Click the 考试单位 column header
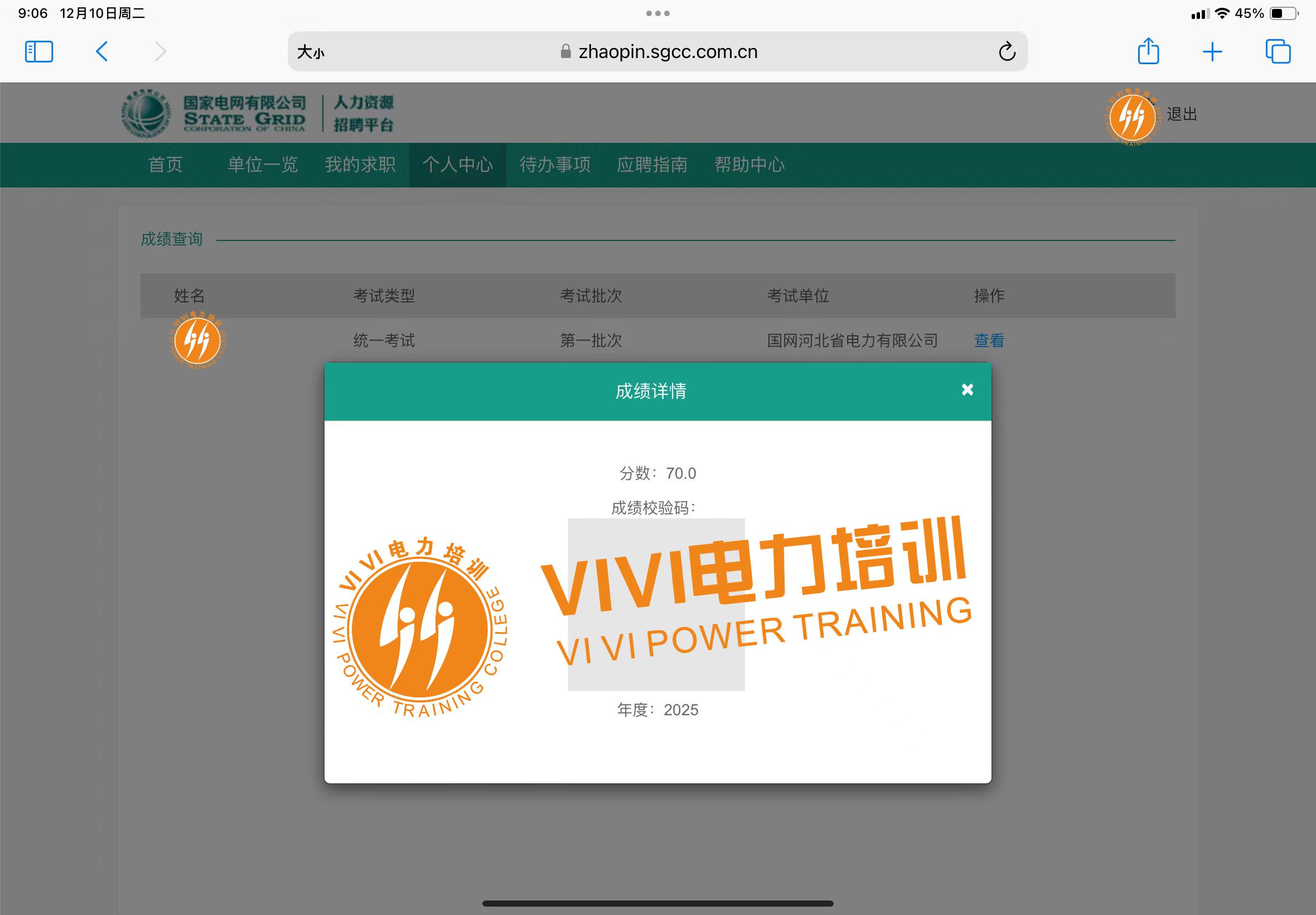Screen dimensions: 1316x915 [798, 296]
